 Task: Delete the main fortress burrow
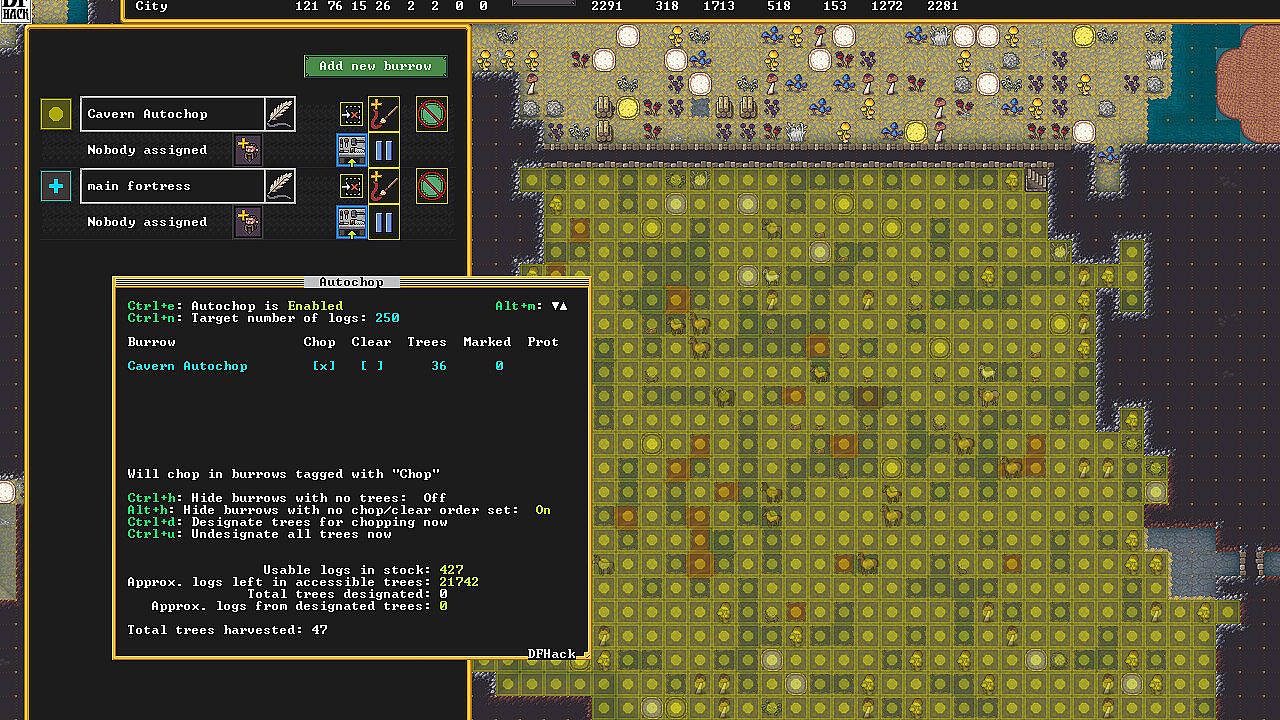coord(432,186)
